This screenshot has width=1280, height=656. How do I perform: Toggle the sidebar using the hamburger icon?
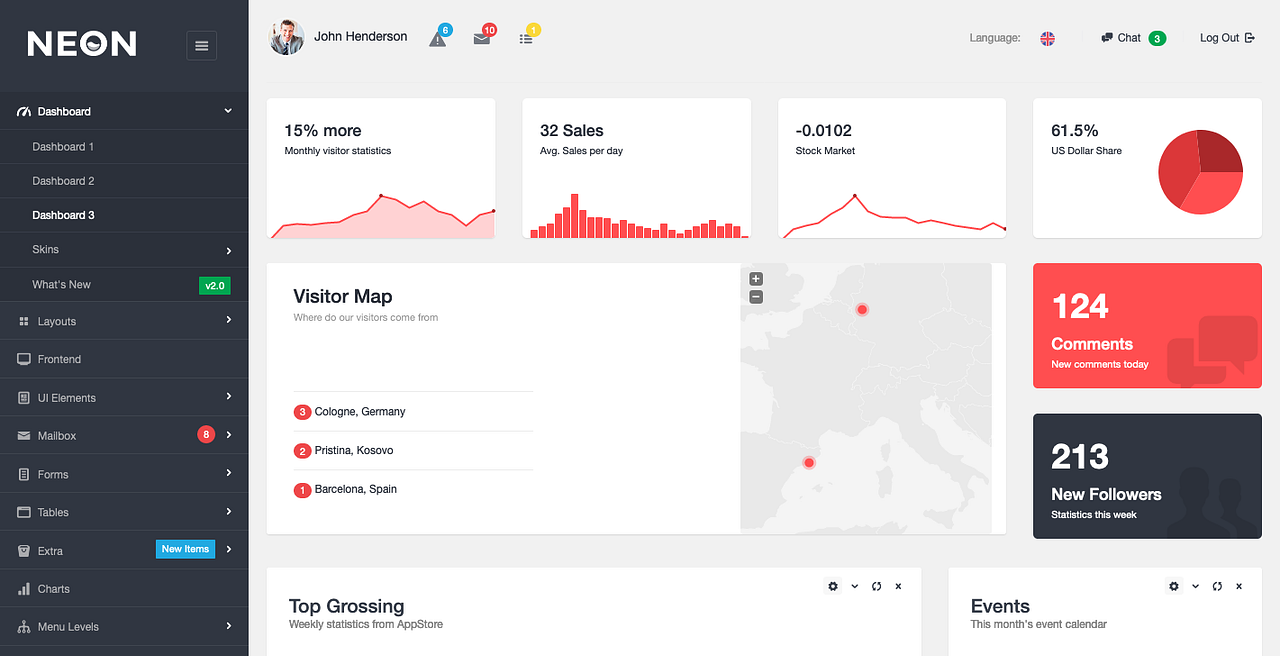pyautogui.click(x=201, y=45)
